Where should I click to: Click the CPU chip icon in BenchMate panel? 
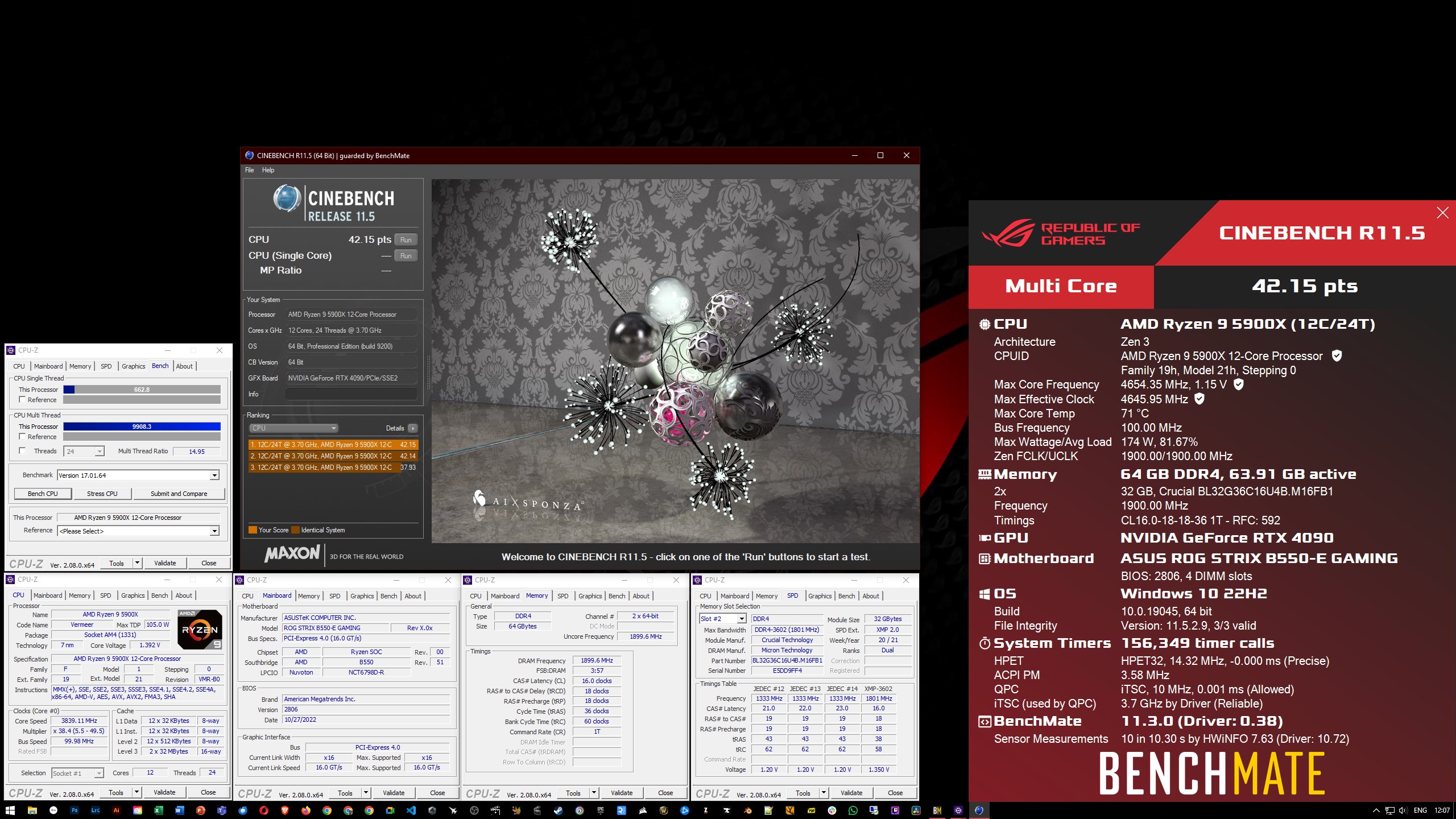(985, 324)
